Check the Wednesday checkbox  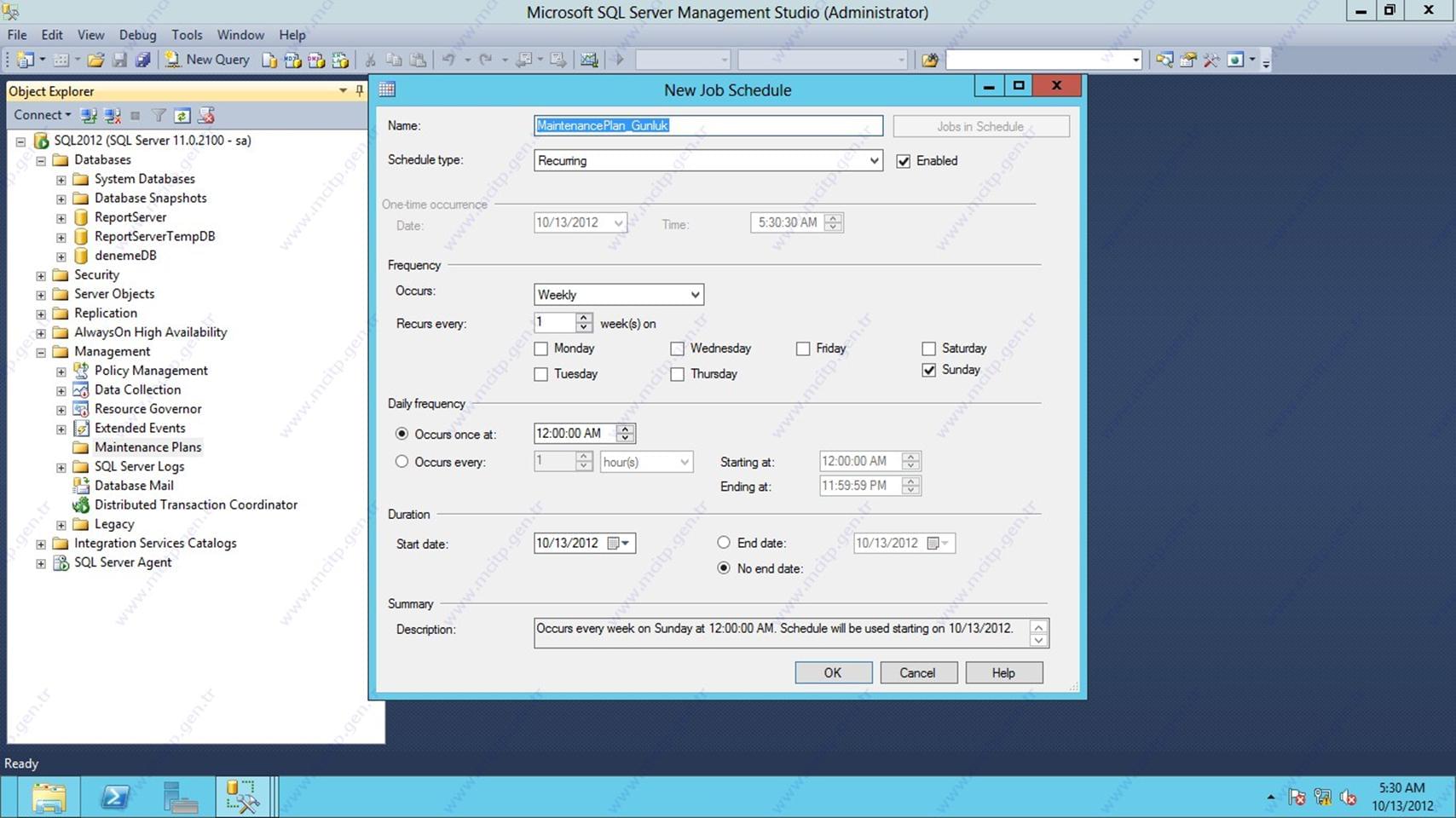(677, 349)
